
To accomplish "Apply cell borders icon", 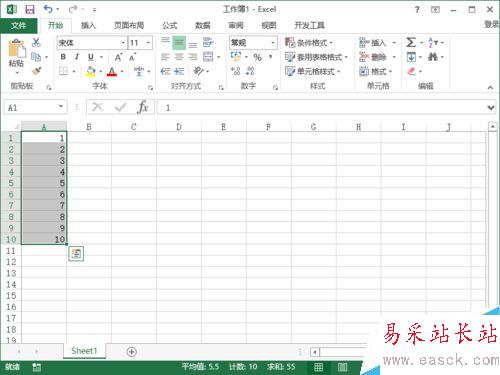I will pyautogui.click(x=63, y=71).
